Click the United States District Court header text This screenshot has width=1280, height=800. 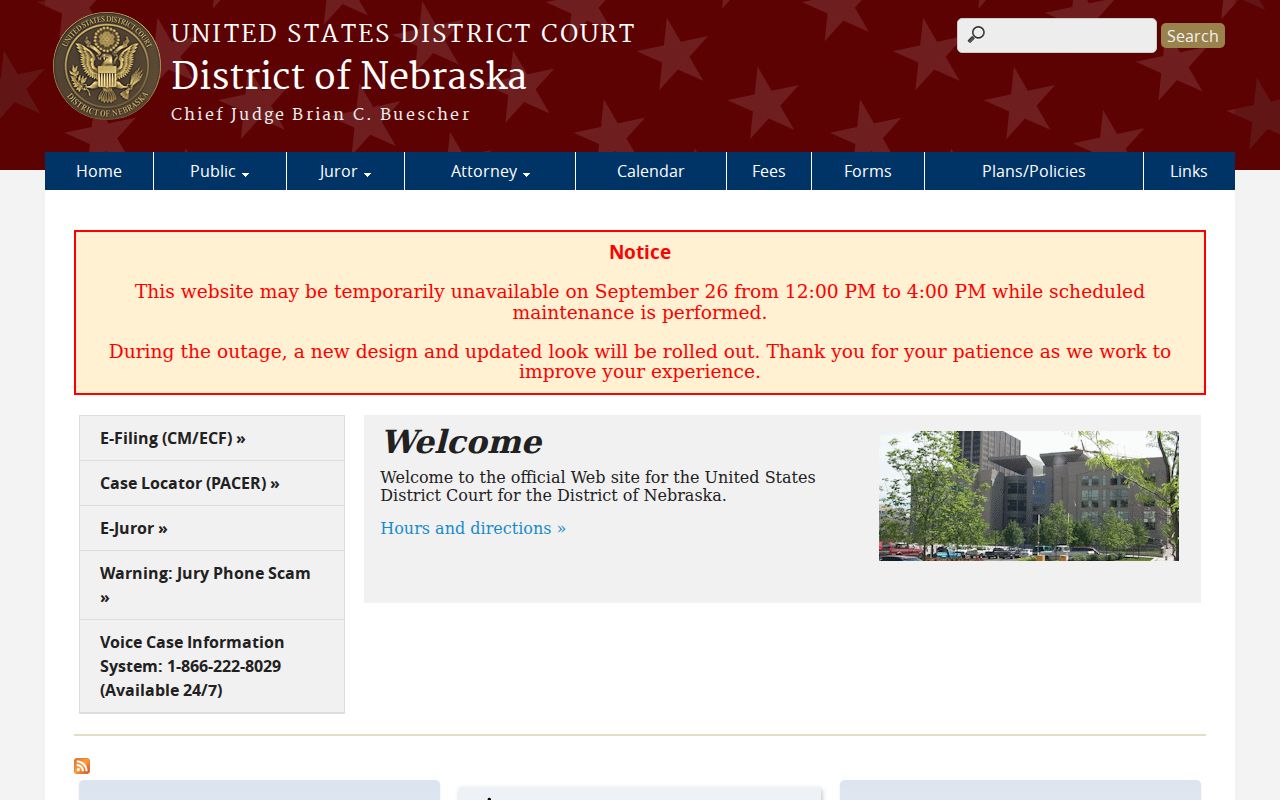(403, 33)
